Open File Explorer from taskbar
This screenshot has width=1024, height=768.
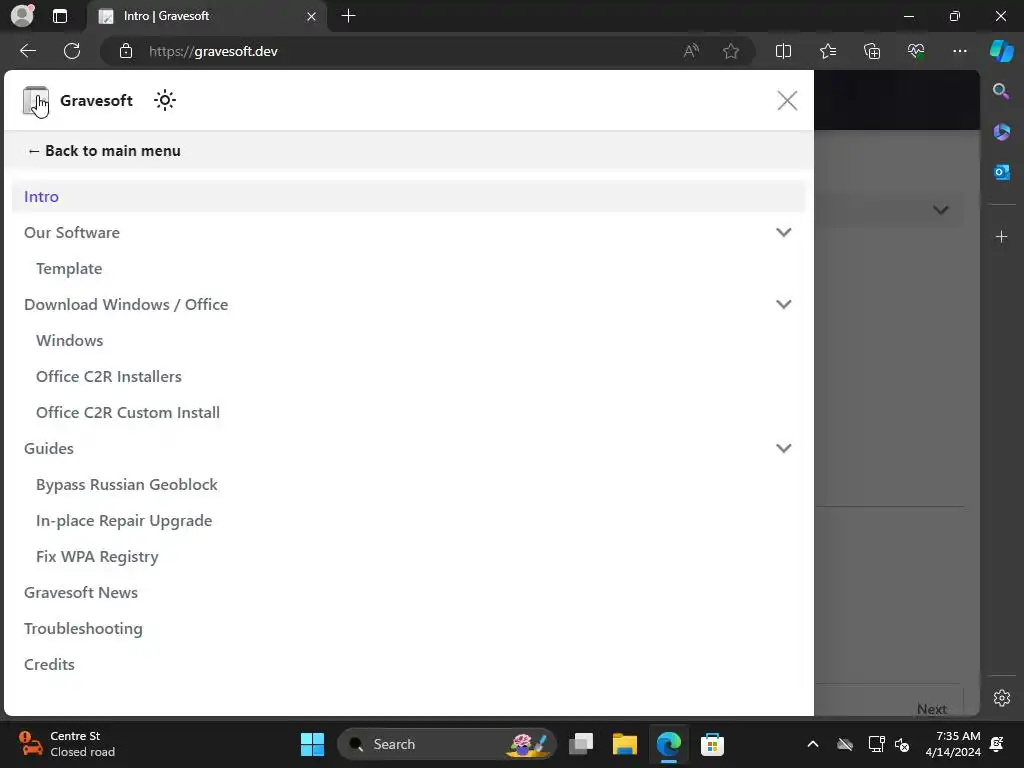624,744
